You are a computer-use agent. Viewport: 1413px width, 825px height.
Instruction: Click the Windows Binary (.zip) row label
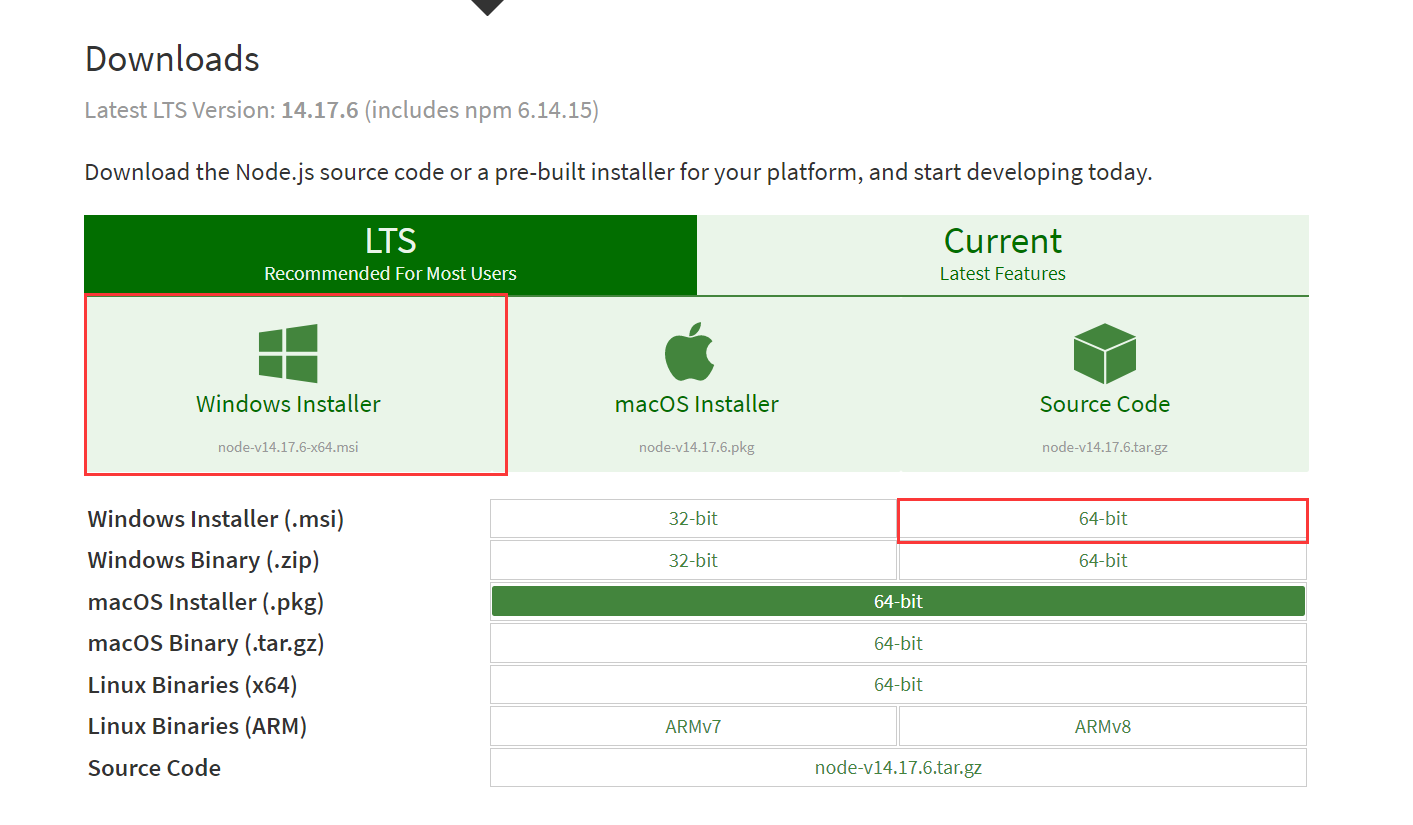tap(204, 560)
